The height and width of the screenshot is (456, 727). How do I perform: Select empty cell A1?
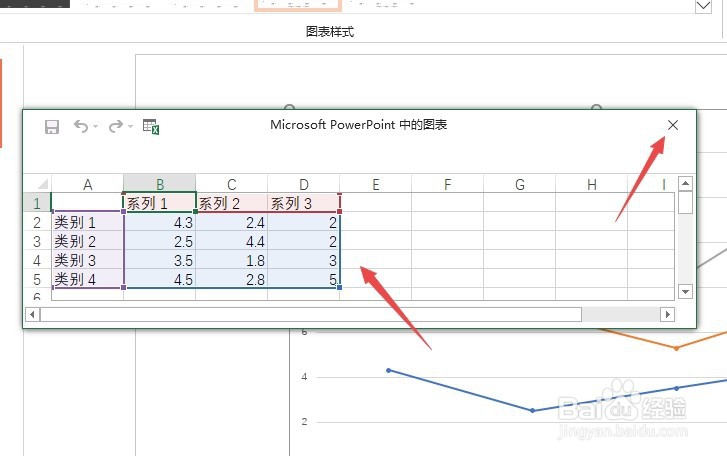pos(87,203)
